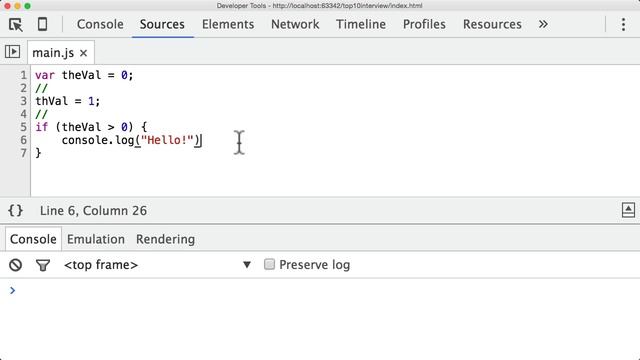Toggle device mode phone icon
Viewport: 640px width, 360px height.
coord(42,24)
